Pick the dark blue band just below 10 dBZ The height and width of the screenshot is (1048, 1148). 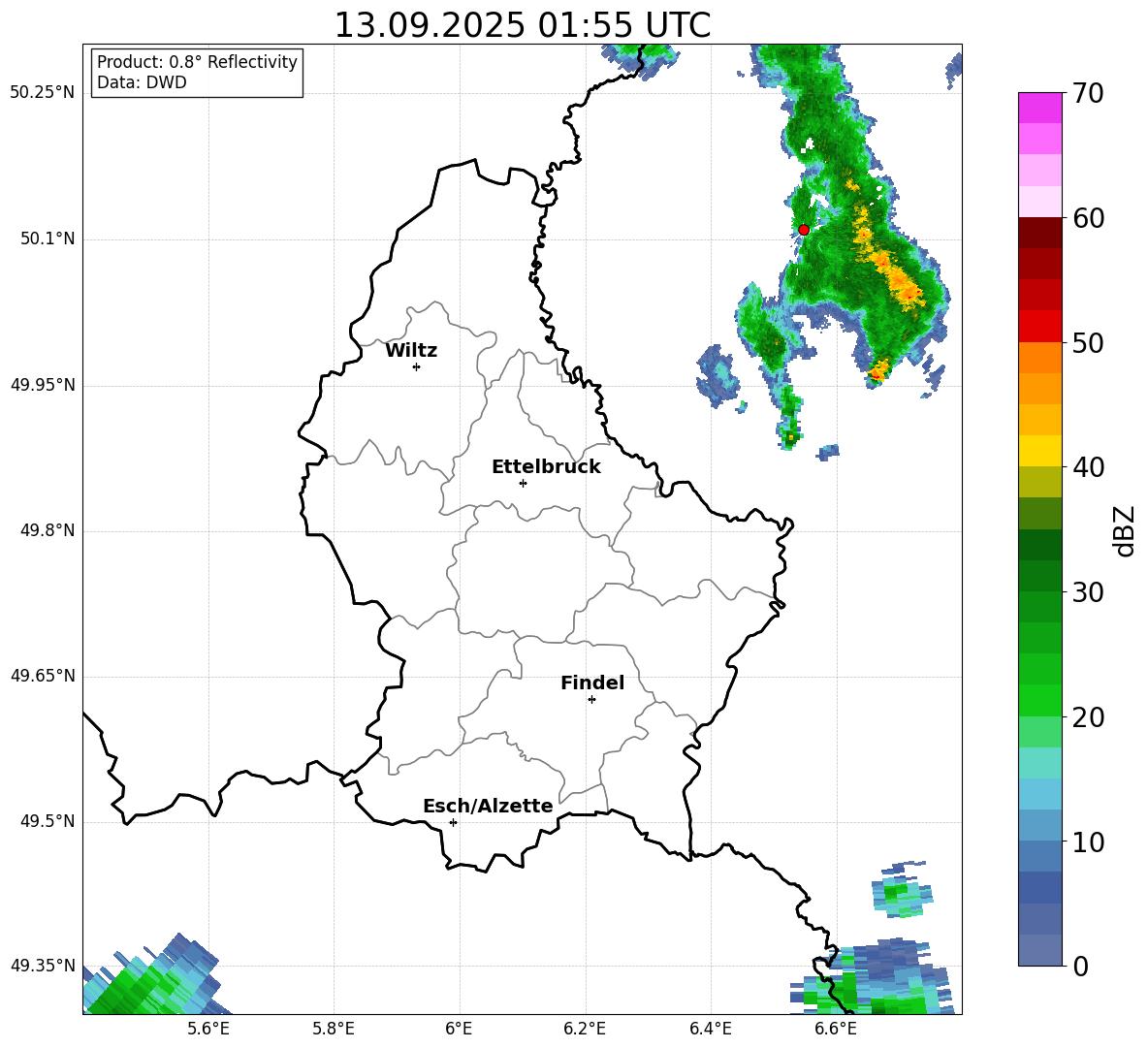point(1039,856)
